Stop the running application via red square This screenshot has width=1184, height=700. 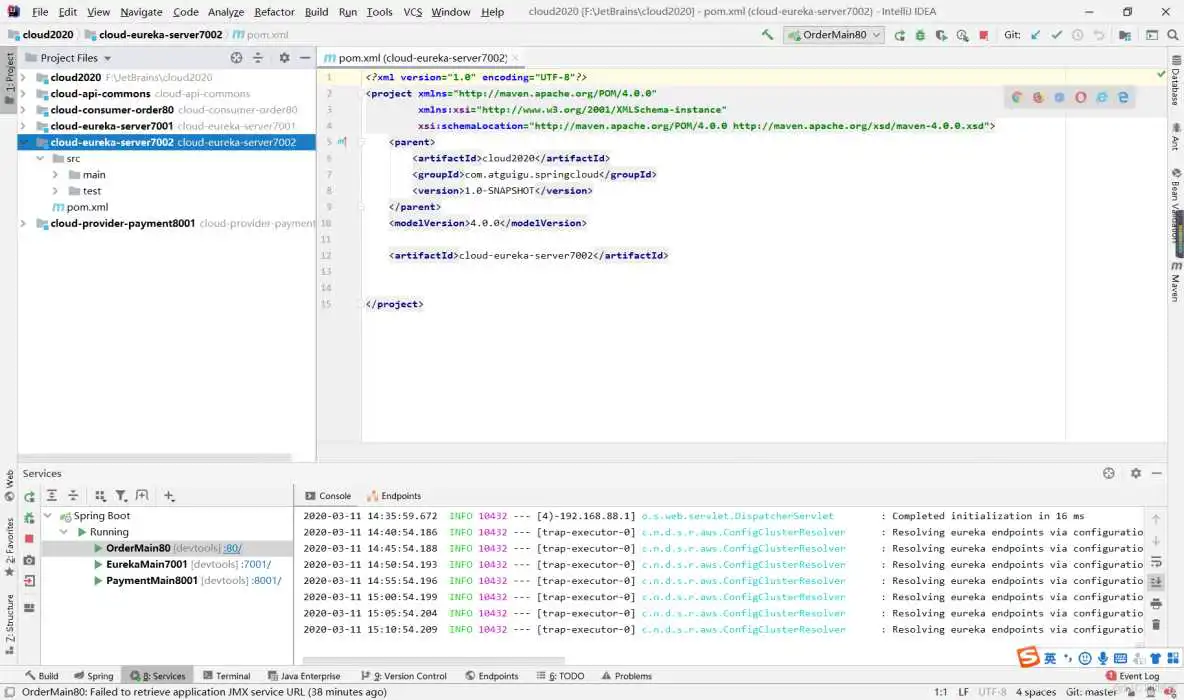point(985,33)
